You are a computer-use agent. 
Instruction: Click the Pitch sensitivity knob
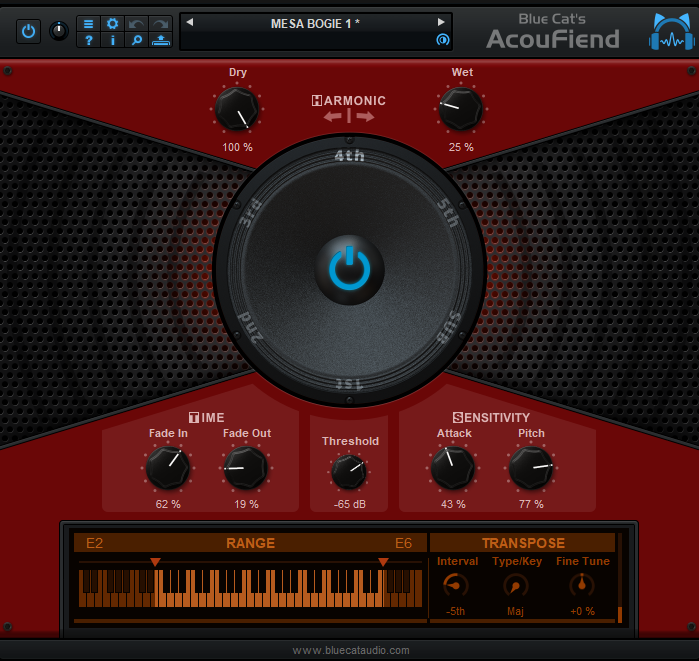coord(531,468)
